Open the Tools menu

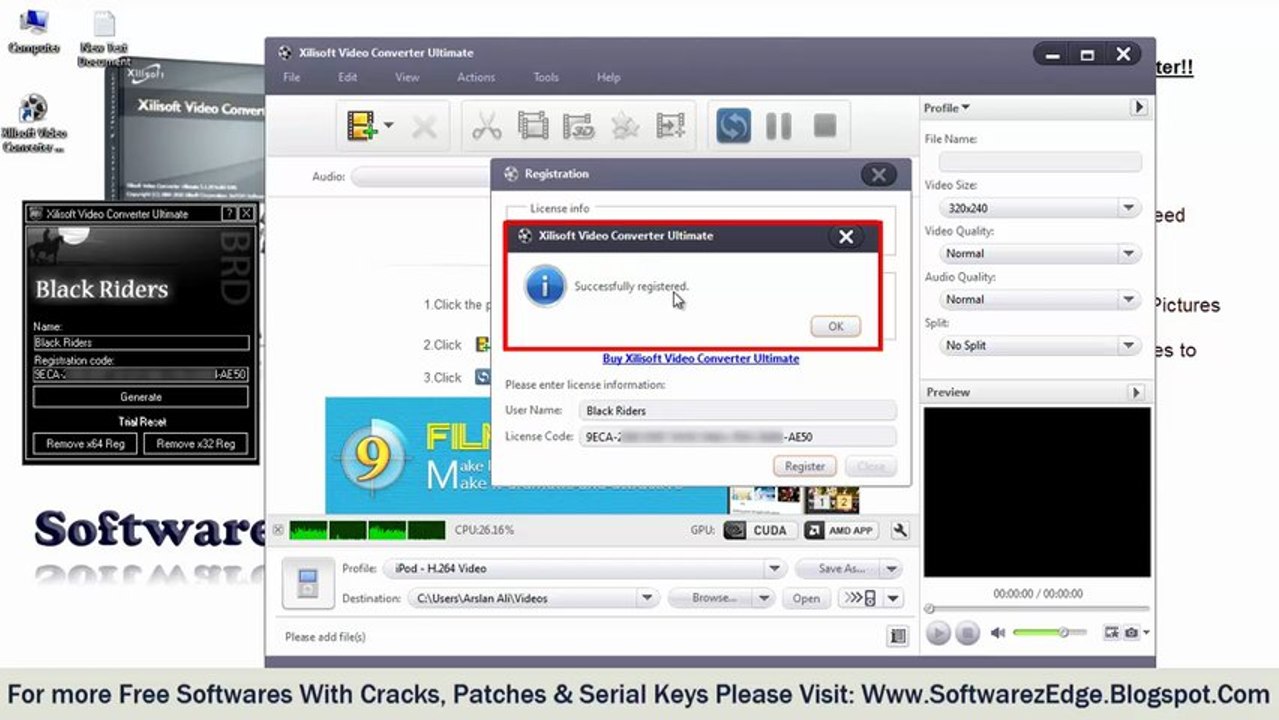tap(546, 77)
